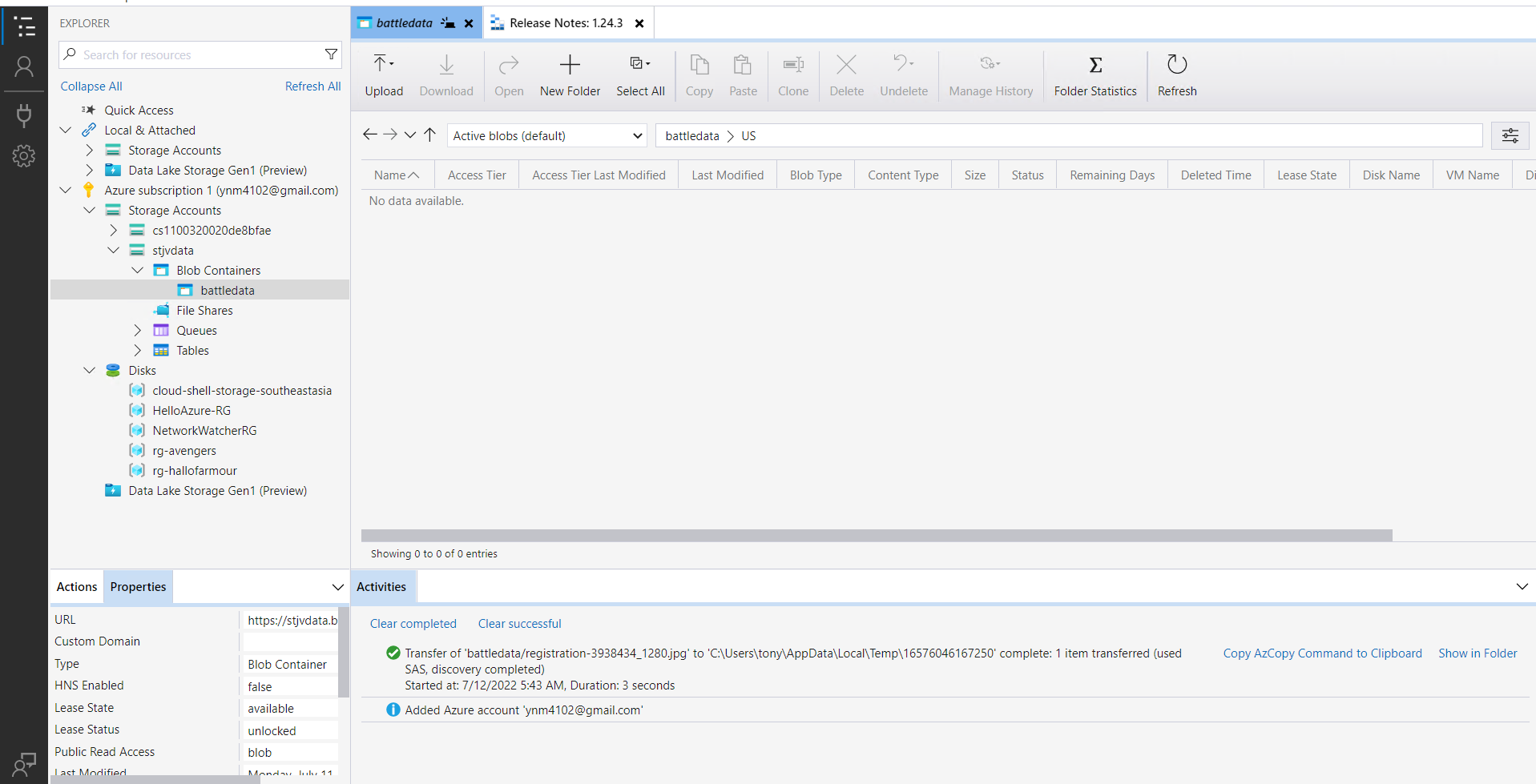Image resolution: width=1536 pixels, height=784 pixels.
Task: Collapse the Activities panel chevron
Action: pos(1522,587)
